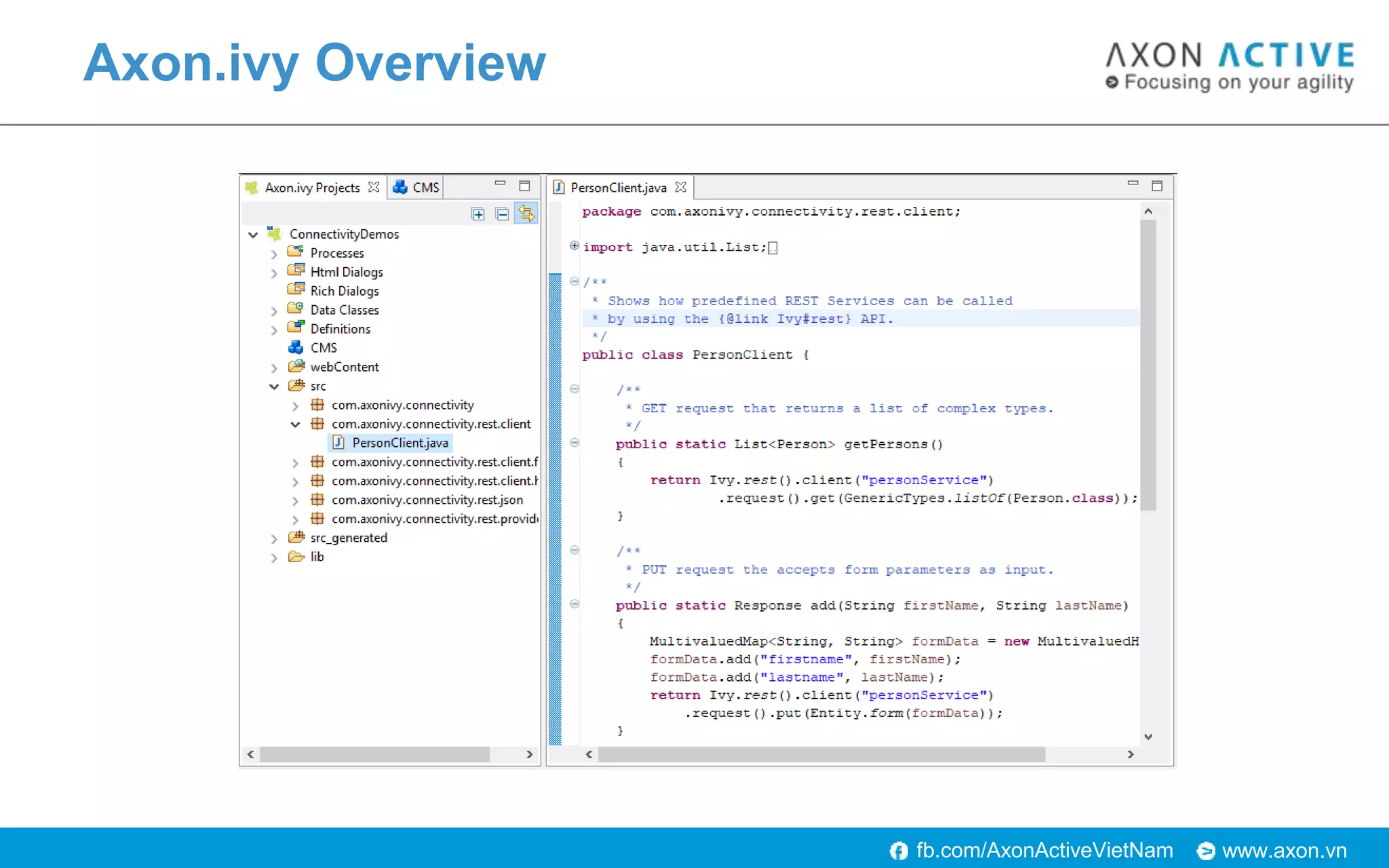
Task: Click the Facebook icon in footer
Action: coord(899,850)
